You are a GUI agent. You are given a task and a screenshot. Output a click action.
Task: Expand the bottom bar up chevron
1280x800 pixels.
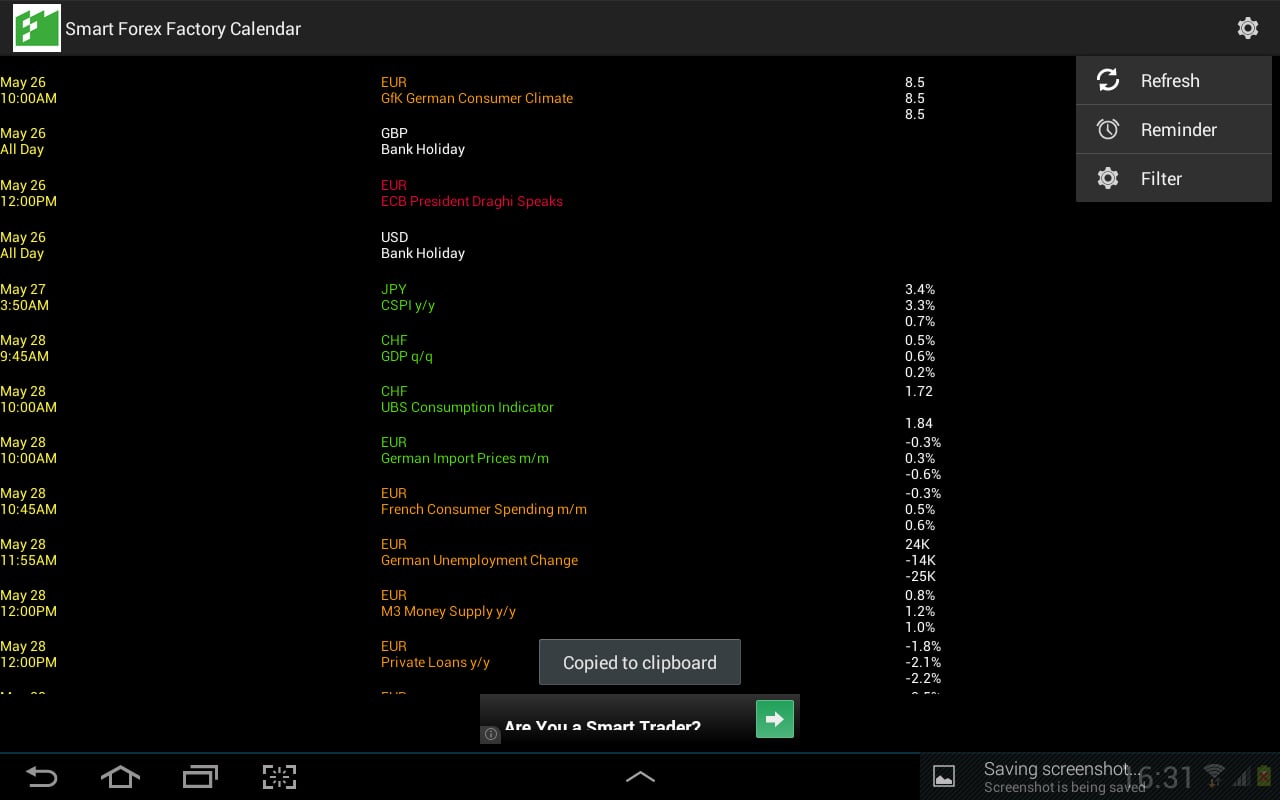click(640, 776)
